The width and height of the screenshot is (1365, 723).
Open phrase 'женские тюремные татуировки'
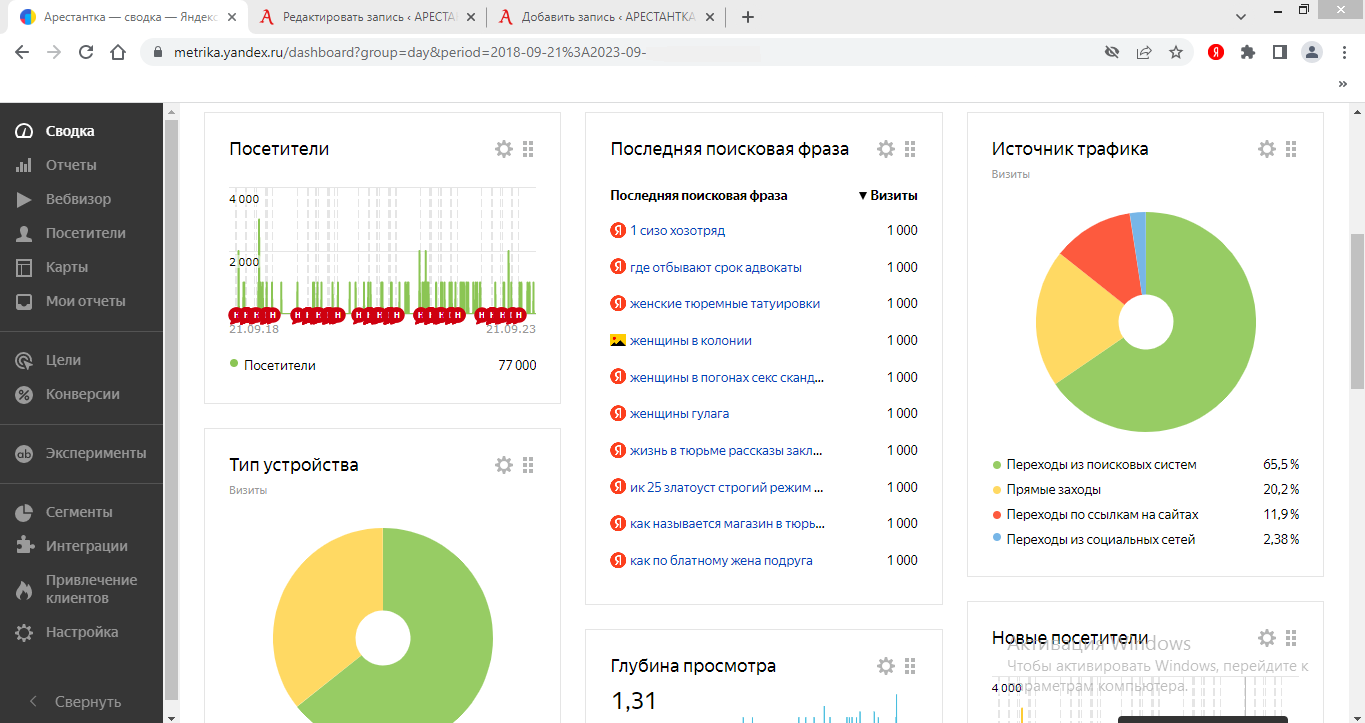point(725,303)
